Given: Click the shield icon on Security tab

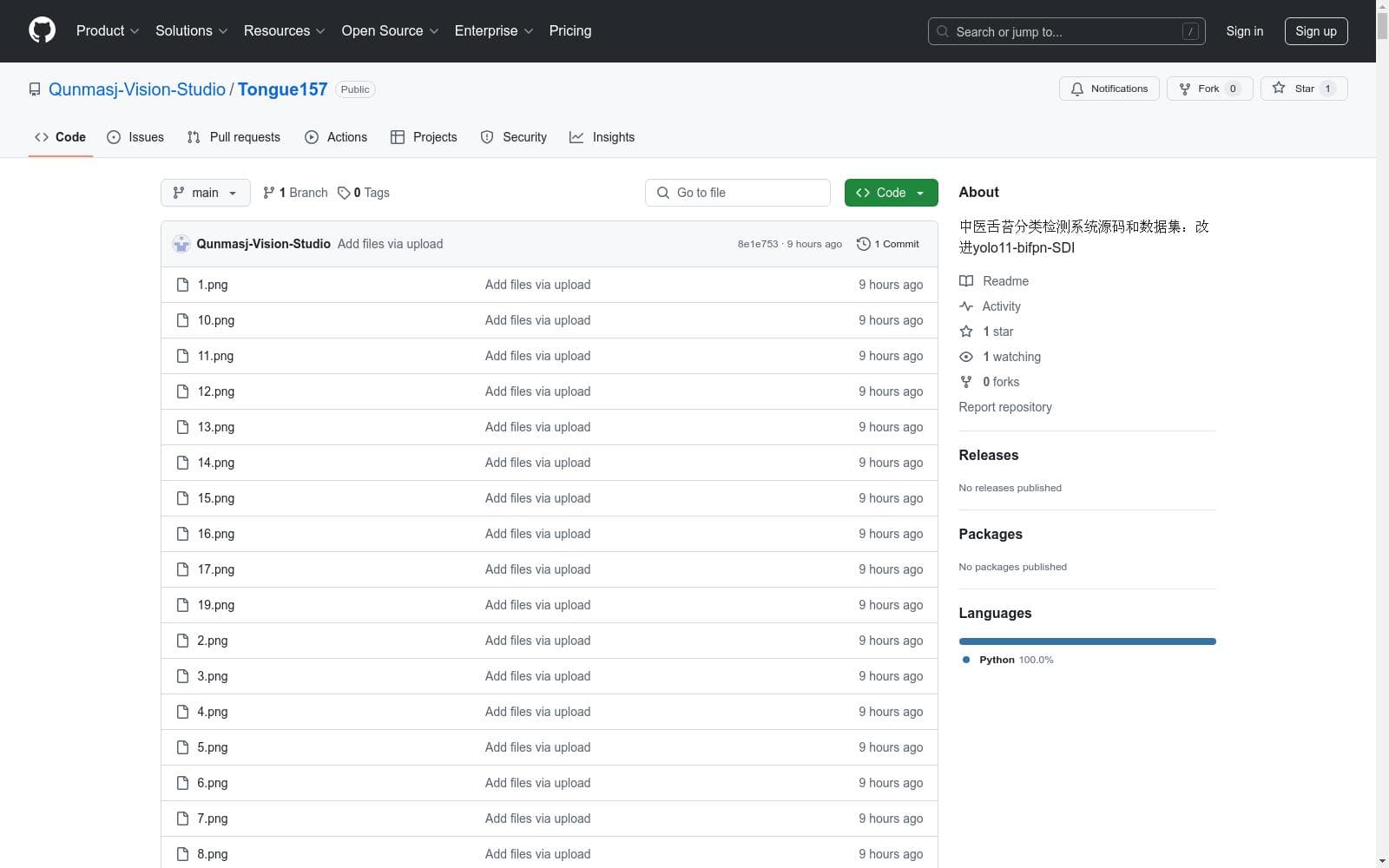Looking at the screenshot, I should pos(487,137).
